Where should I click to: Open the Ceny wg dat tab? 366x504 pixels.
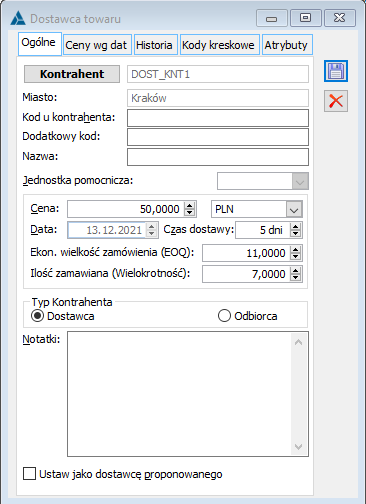(x=97, y=45)
